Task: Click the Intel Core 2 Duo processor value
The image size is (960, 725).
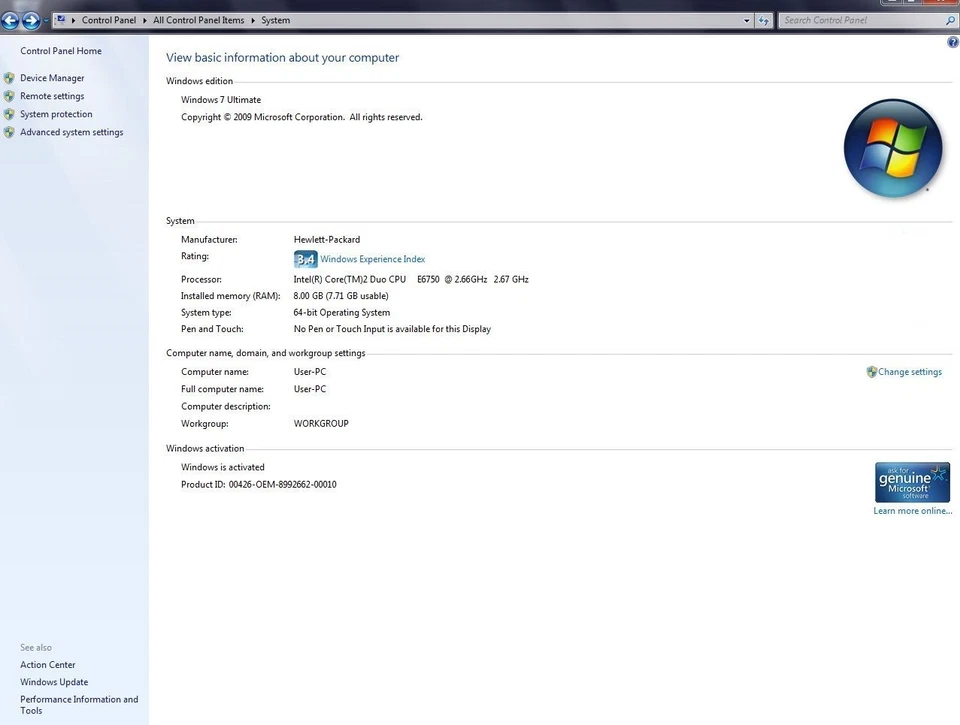Action: (x=411, y=279)
